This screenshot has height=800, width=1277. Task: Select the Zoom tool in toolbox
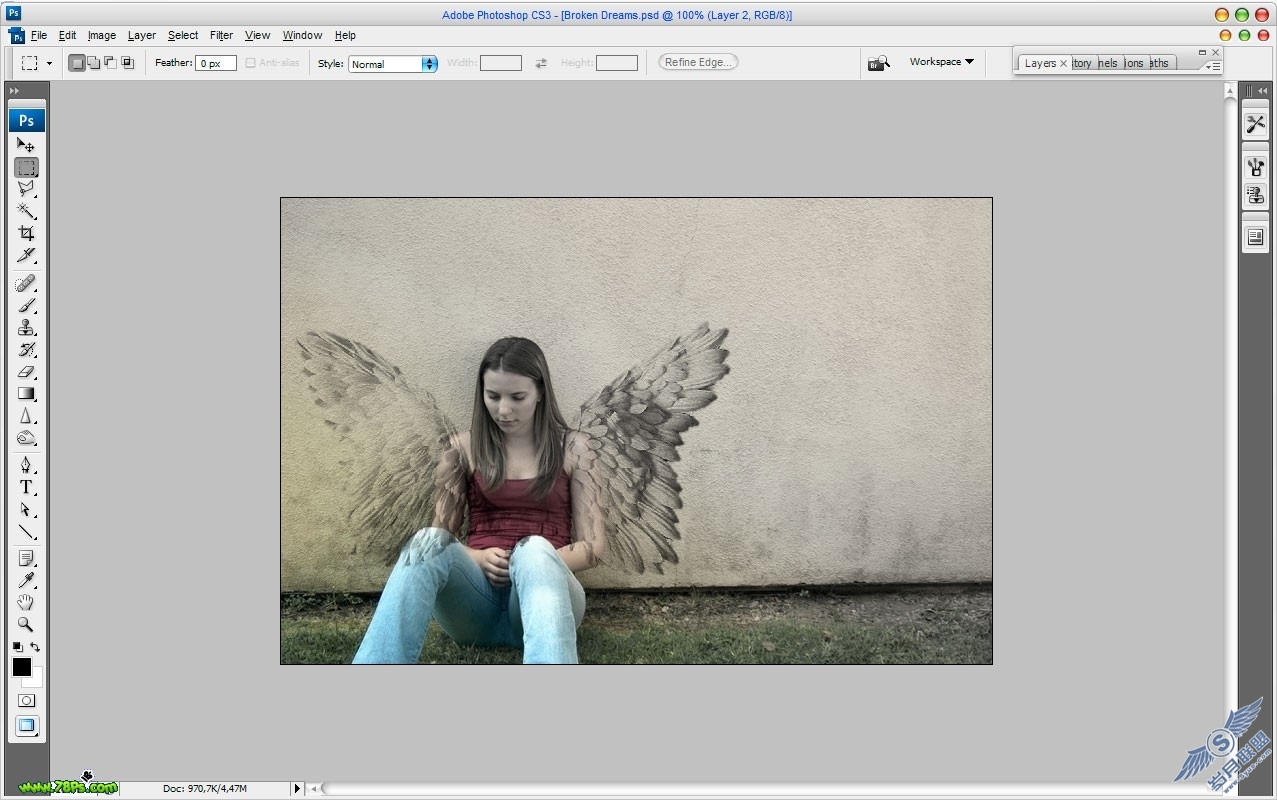[26, 624]
